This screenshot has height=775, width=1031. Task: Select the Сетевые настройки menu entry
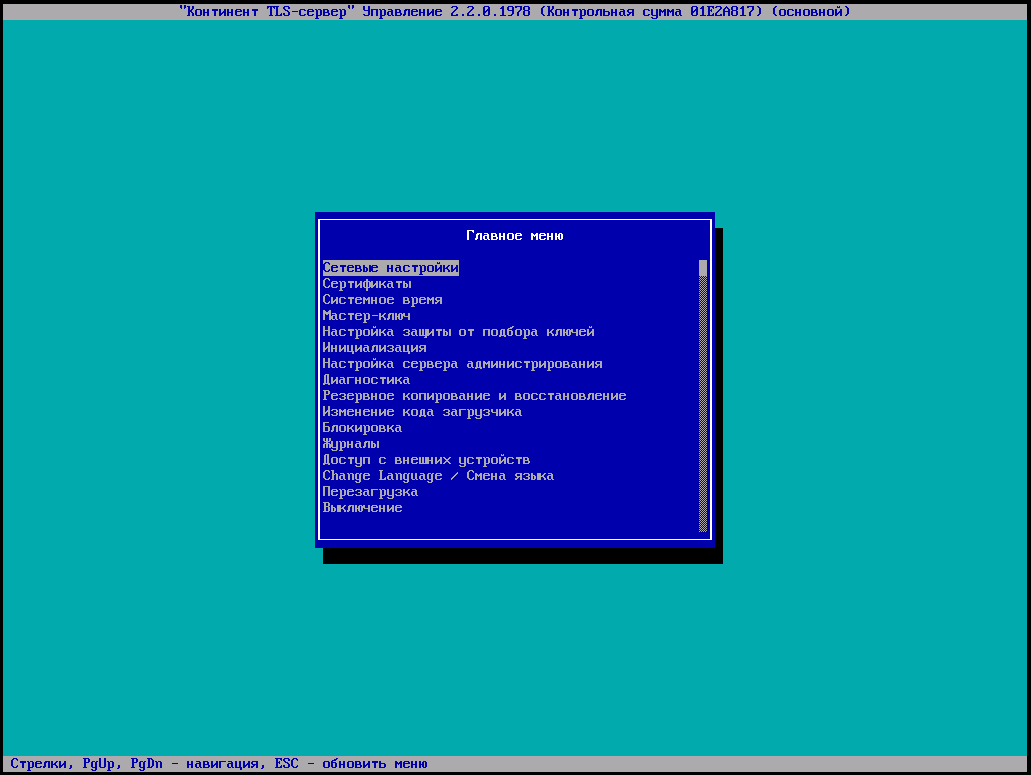coord(391,268)
